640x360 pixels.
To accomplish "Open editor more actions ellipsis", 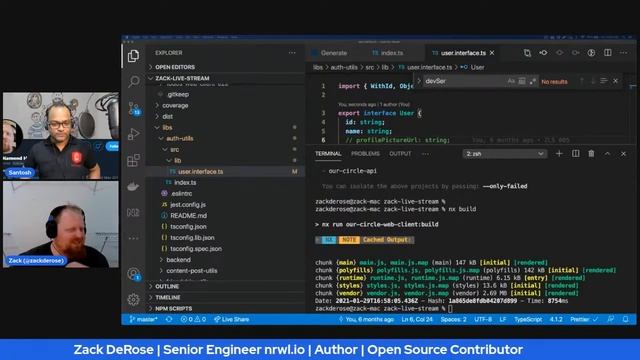I will [623, 53].
